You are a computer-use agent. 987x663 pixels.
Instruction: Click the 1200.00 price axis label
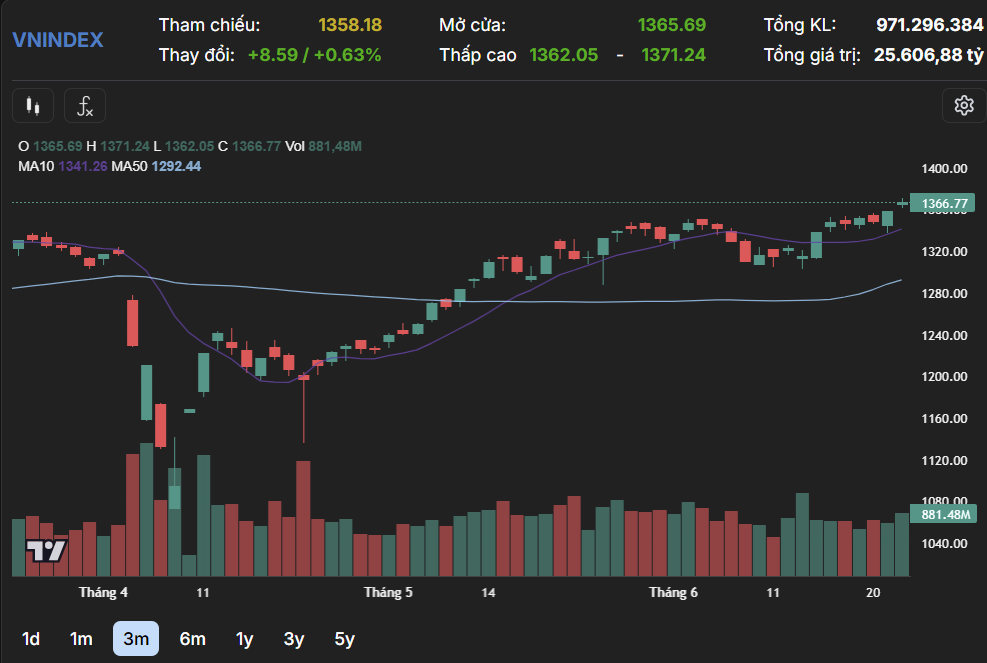pos(944,377)
